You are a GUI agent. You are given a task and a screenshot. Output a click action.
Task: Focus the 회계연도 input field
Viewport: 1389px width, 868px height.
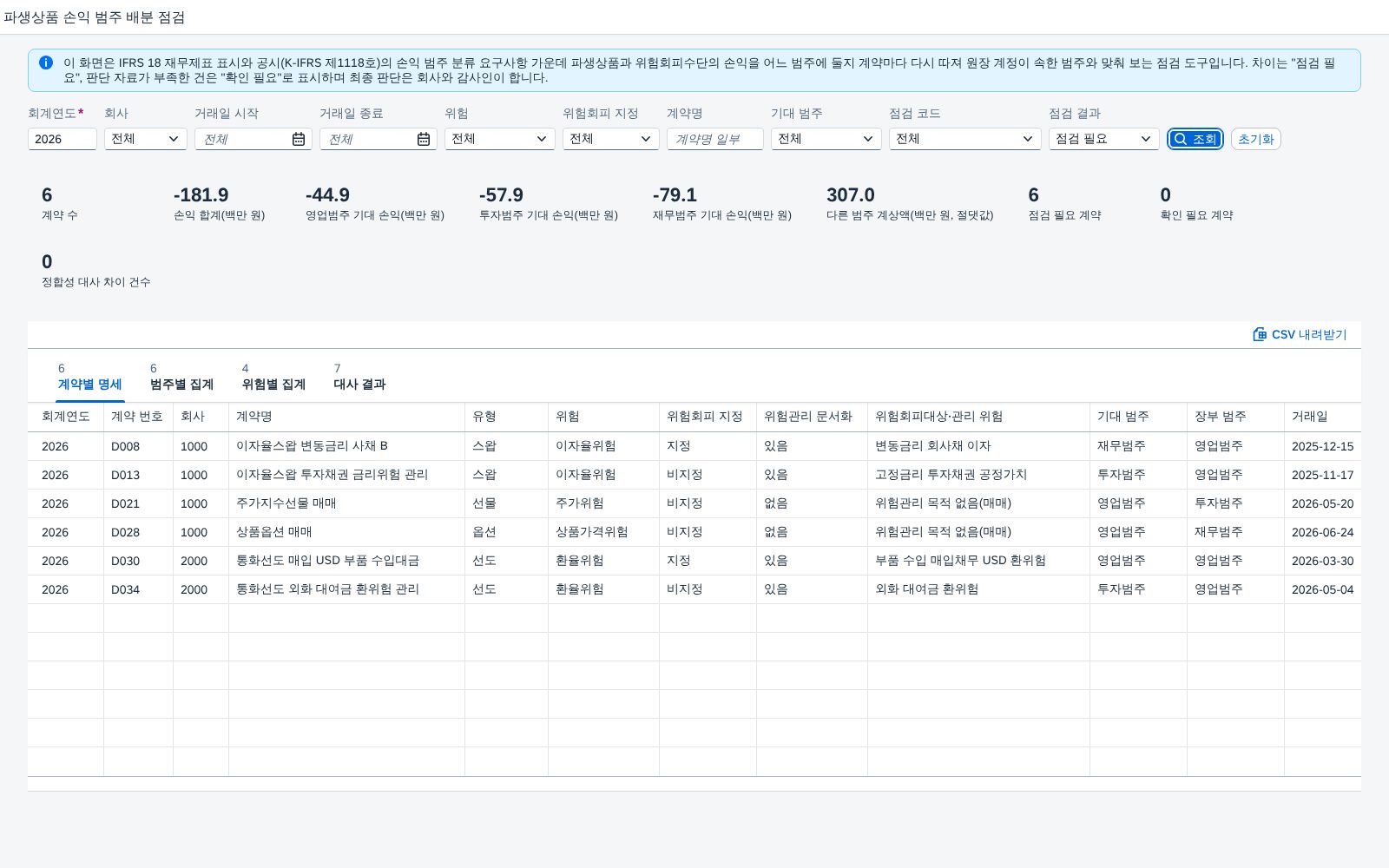(63, 139)
